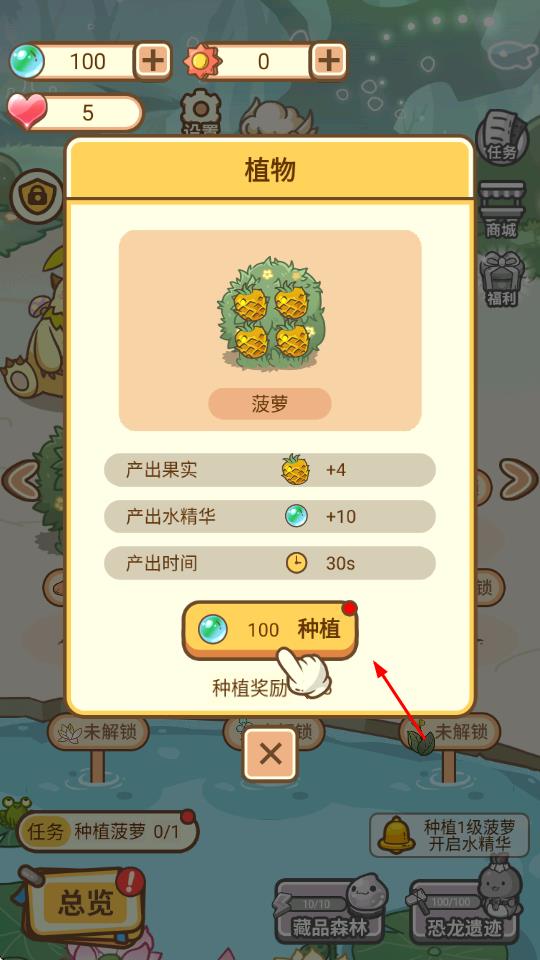Tap the 任务 种植菠萝 0/1 quest bar

pos(108,831)
